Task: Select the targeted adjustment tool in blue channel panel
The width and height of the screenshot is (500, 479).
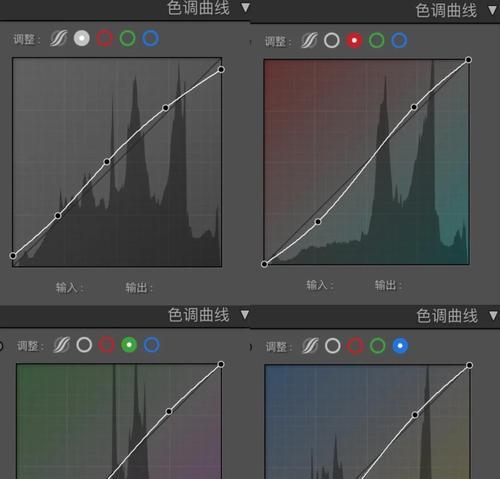Action: 310,346
